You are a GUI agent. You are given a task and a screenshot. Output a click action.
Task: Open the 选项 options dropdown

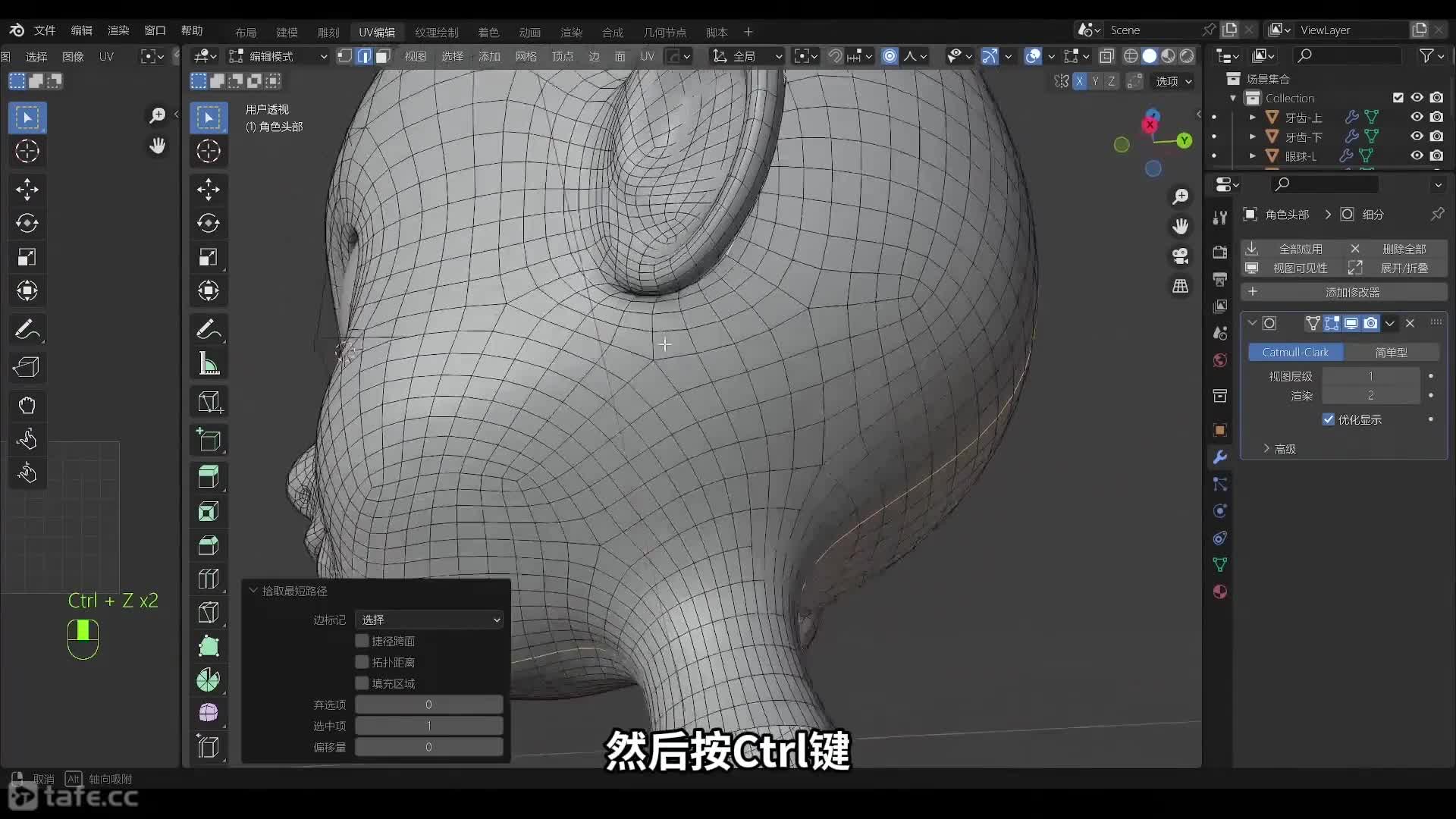(x=1174, y=81)
